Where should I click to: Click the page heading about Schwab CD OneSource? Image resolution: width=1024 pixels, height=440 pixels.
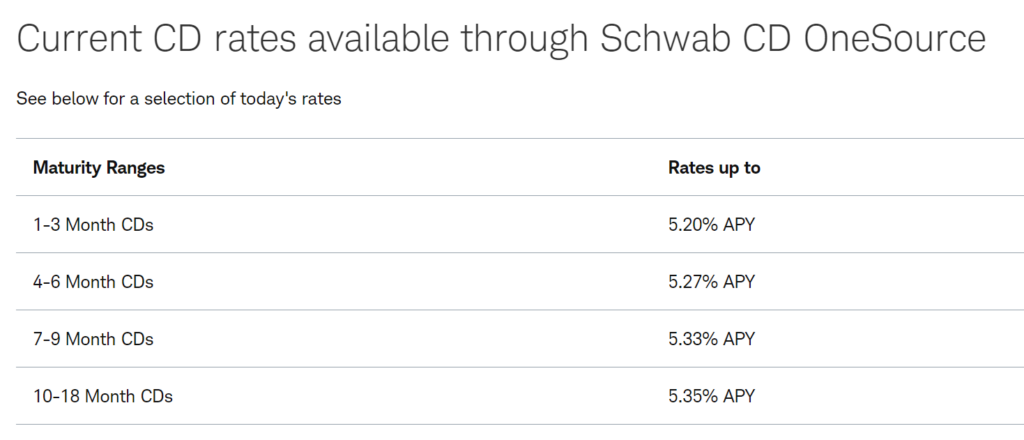pyautogui.click(x=501, y=39)
